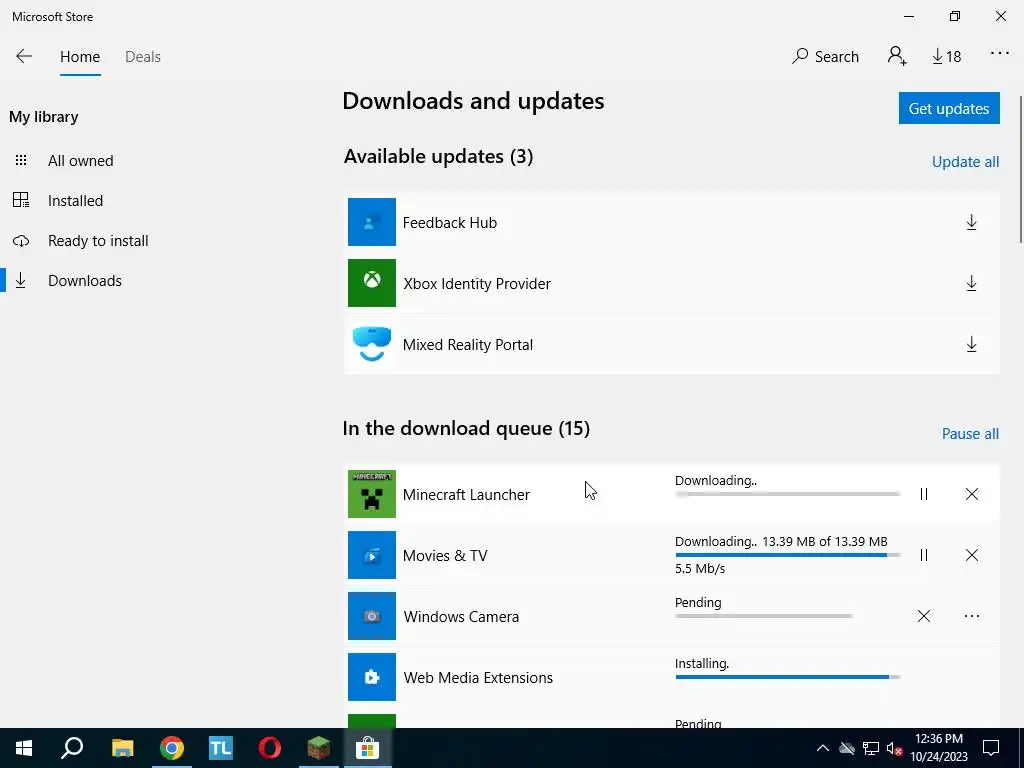Click the Mixed Reality Portal app icon
The width and height of the screenshot is (1024, 768).
[372, 344]
